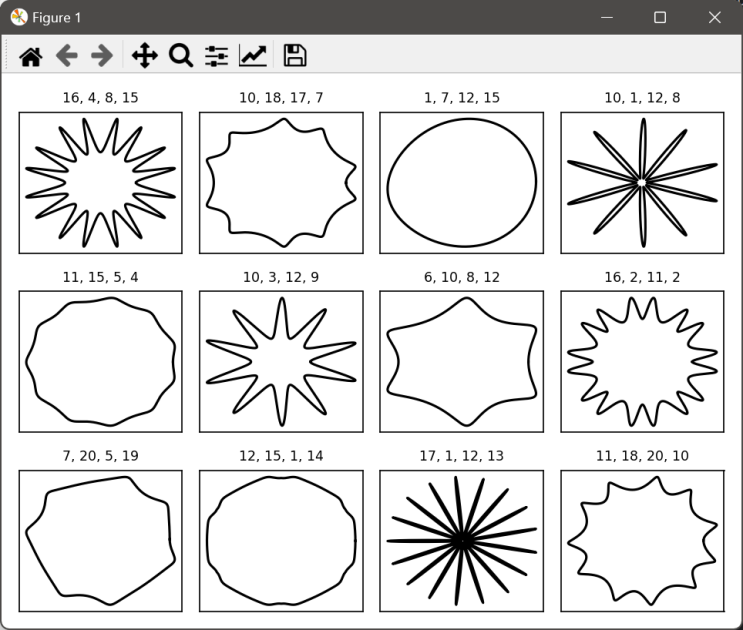Go back to previous view arrow

pos(67,56)
